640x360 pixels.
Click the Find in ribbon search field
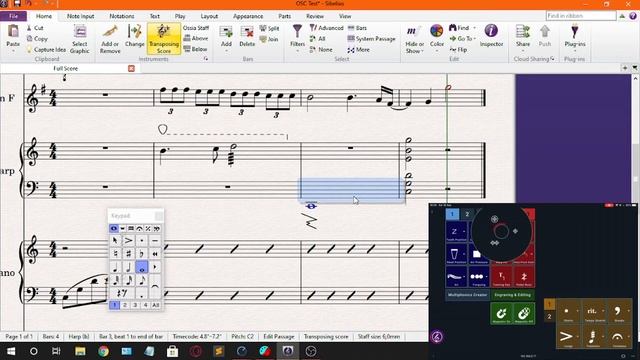pyautogui.click(x=581, y=16)
